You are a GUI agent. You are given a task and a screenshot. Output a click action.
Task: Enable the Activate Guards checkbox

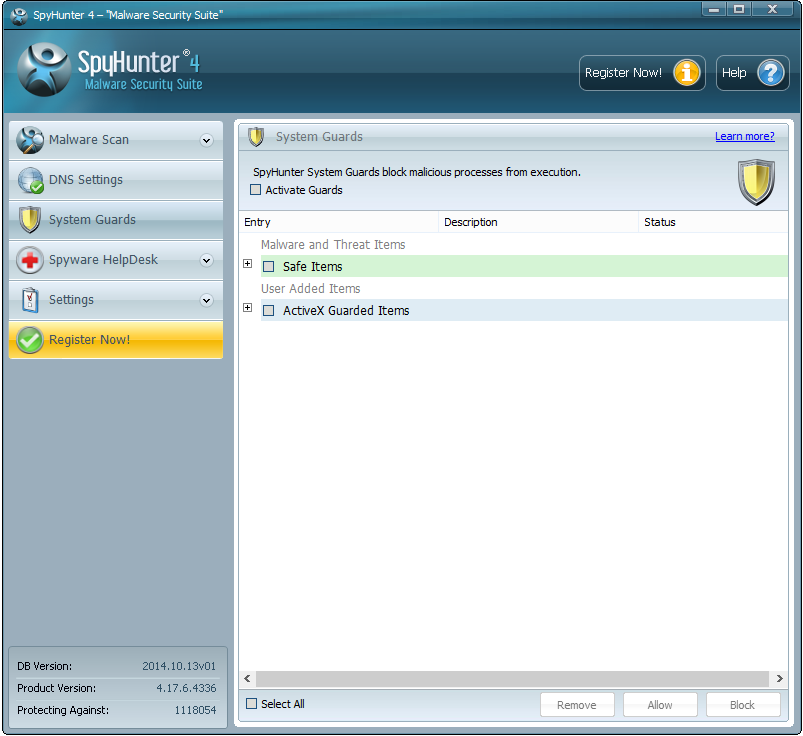tap(256, 190)
